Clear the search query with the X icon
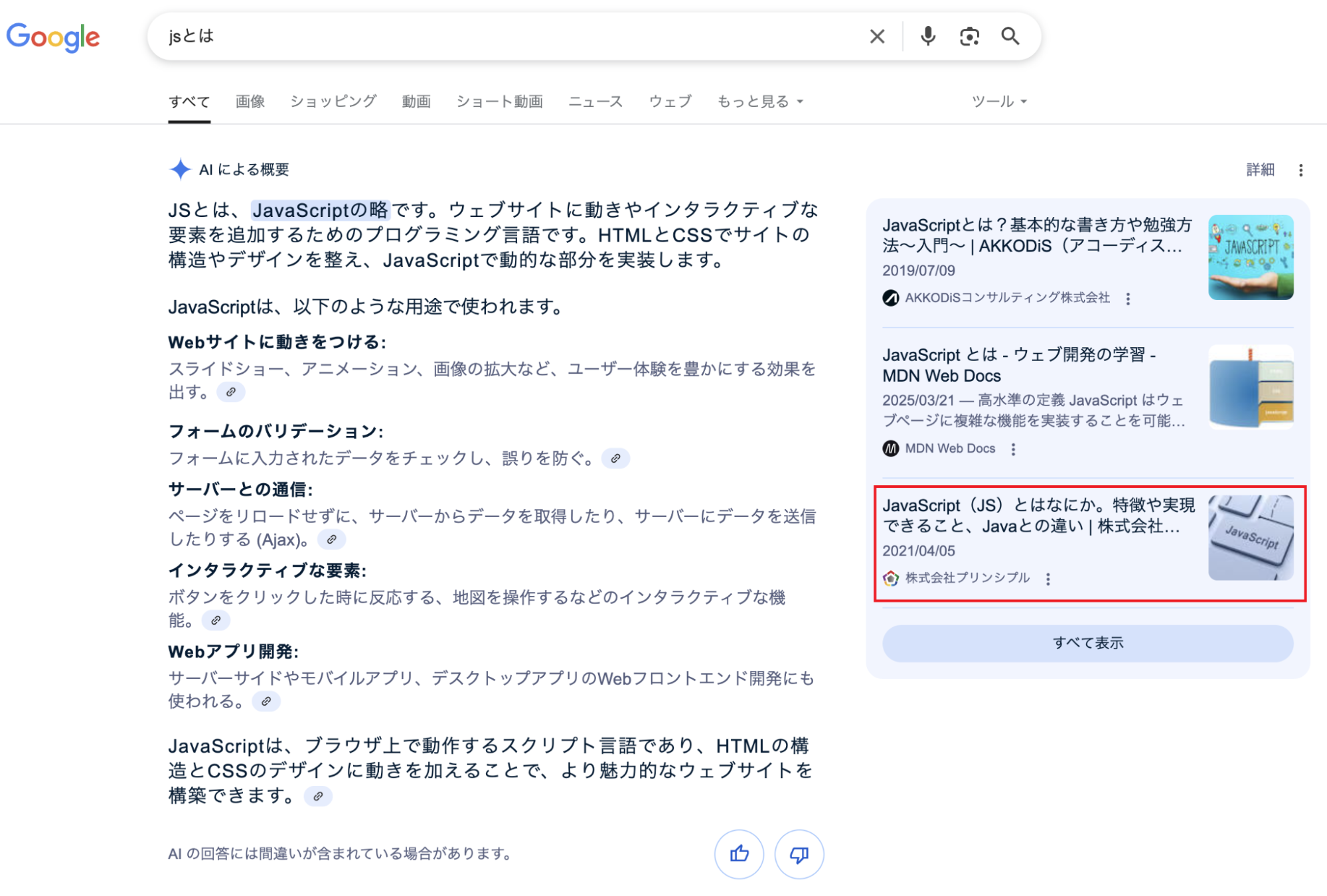Image resolution: width=1327 pixels, height=896 pixels. click(877, 36)
